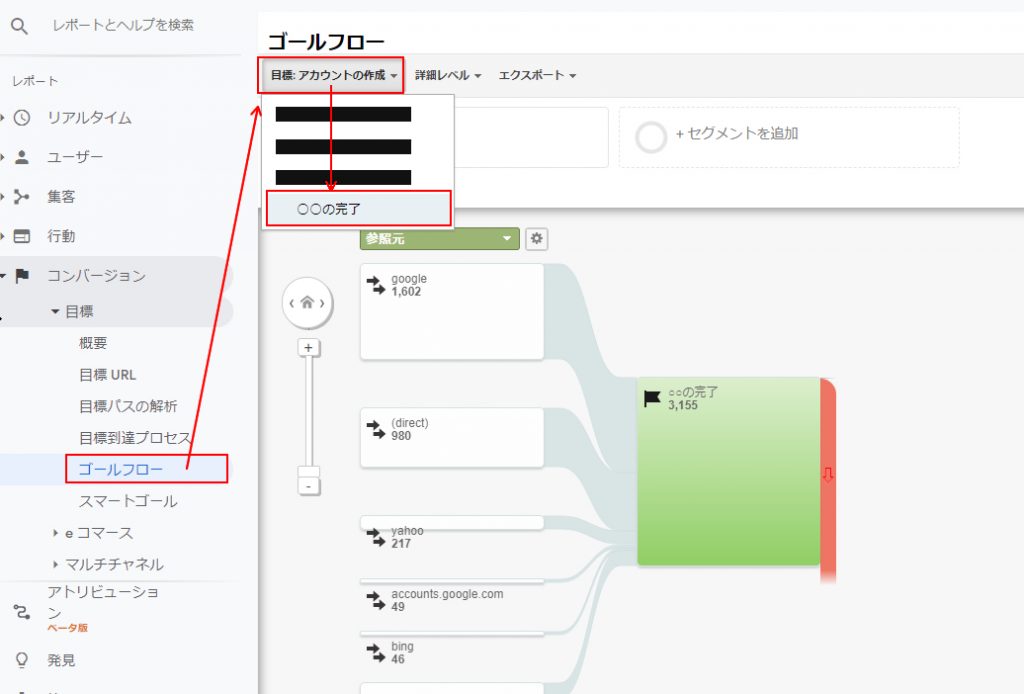Viewport: 1024px width, 694px height.
Task: Click the 行動 behavior icon
Action: click(22, 237)
